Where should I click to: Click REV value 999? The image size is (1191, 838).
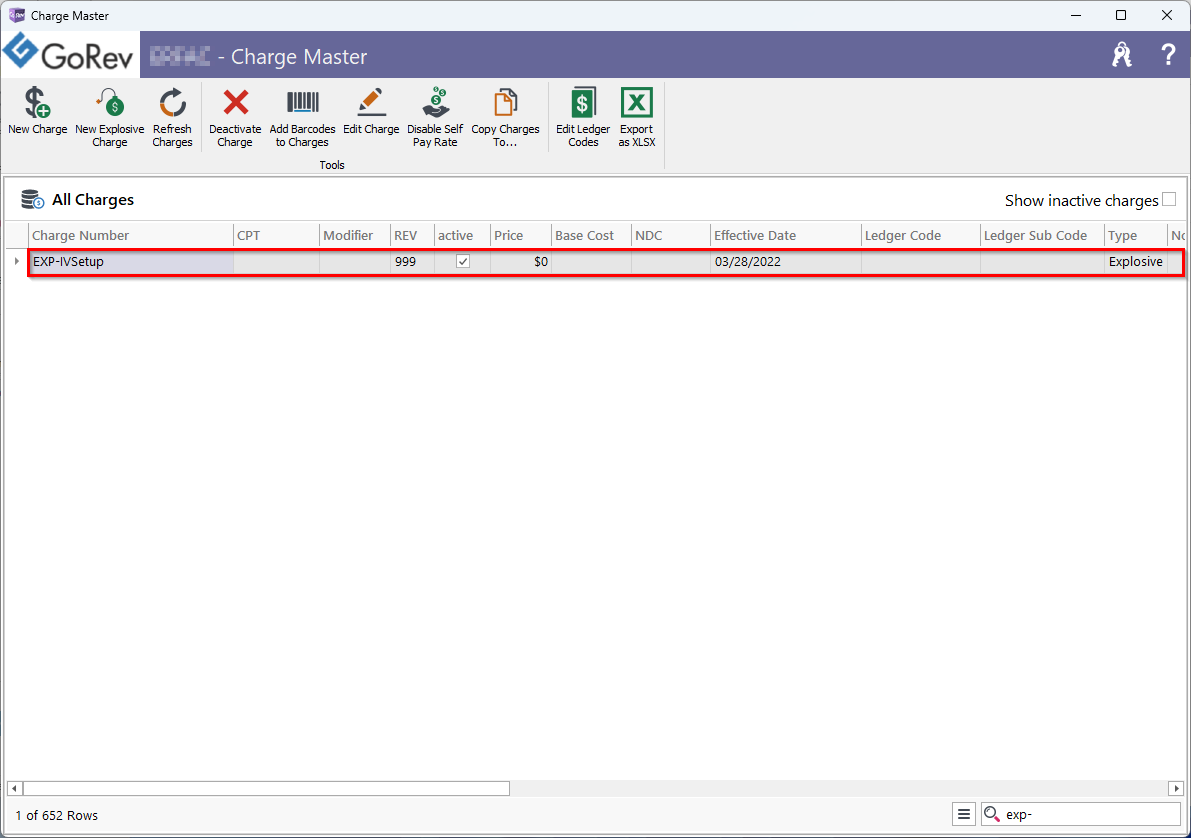pyautogui.click(x=412, y=261)
